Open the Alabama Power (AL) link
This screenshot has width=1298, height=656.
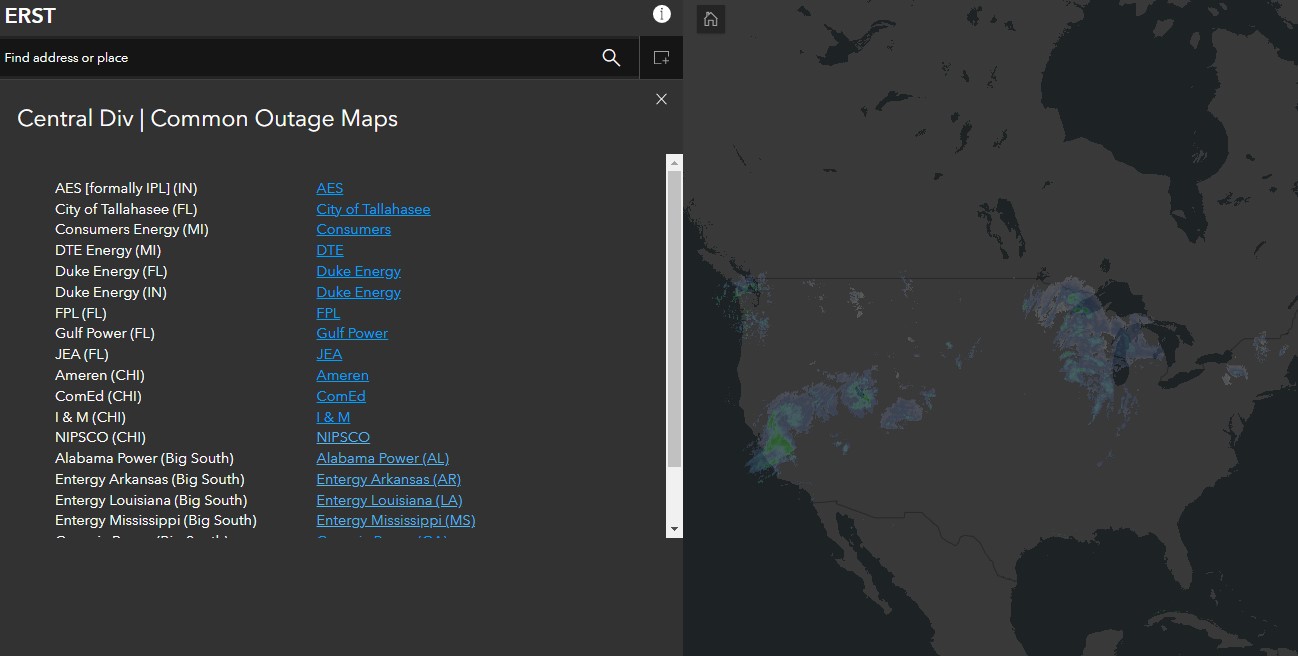click(x=382, y=458)
